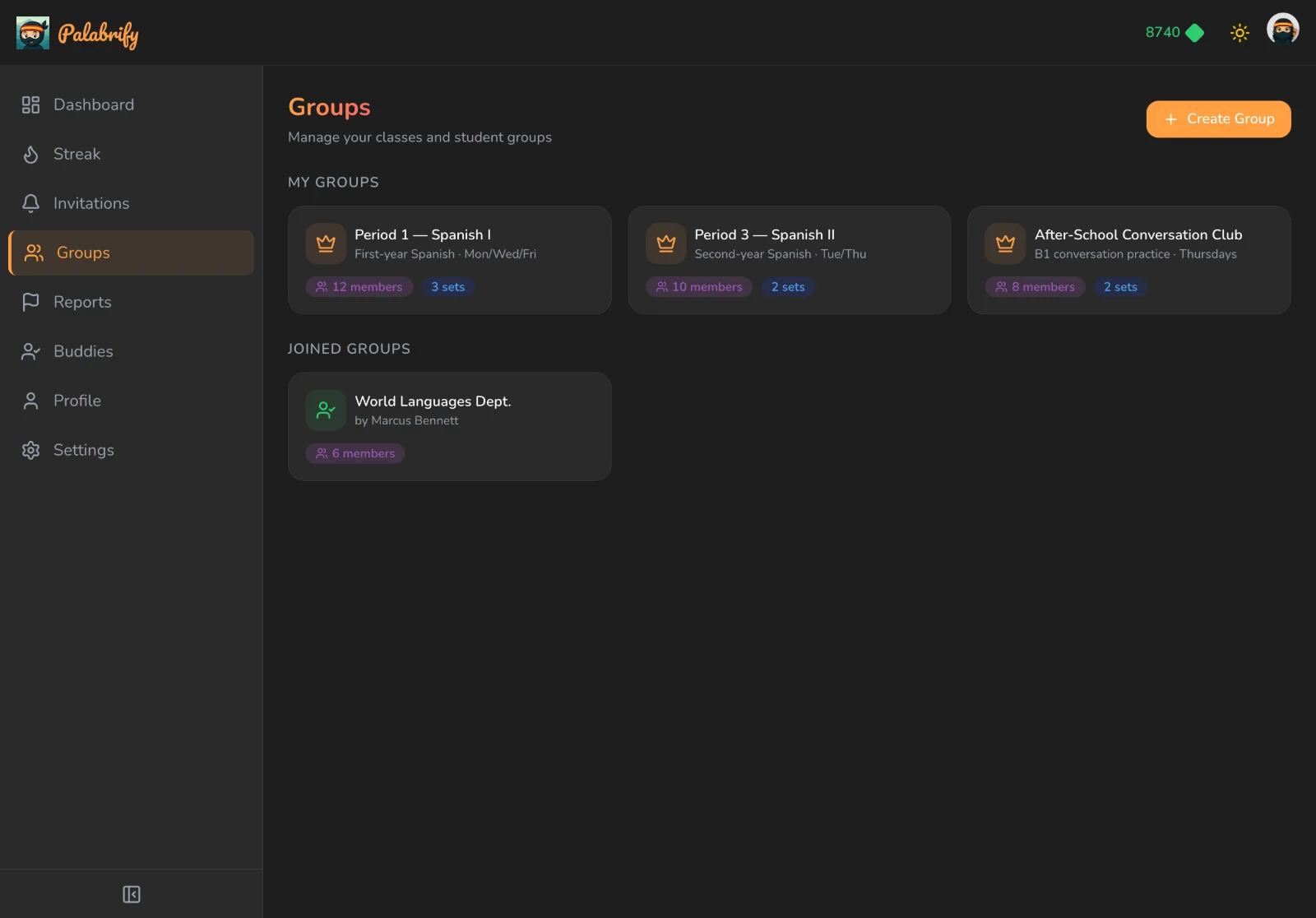Image resolution: width=1316 pixels, height=918 pixels.
Task: Click crown icon on Period 3 card
Action: point(665,243)
